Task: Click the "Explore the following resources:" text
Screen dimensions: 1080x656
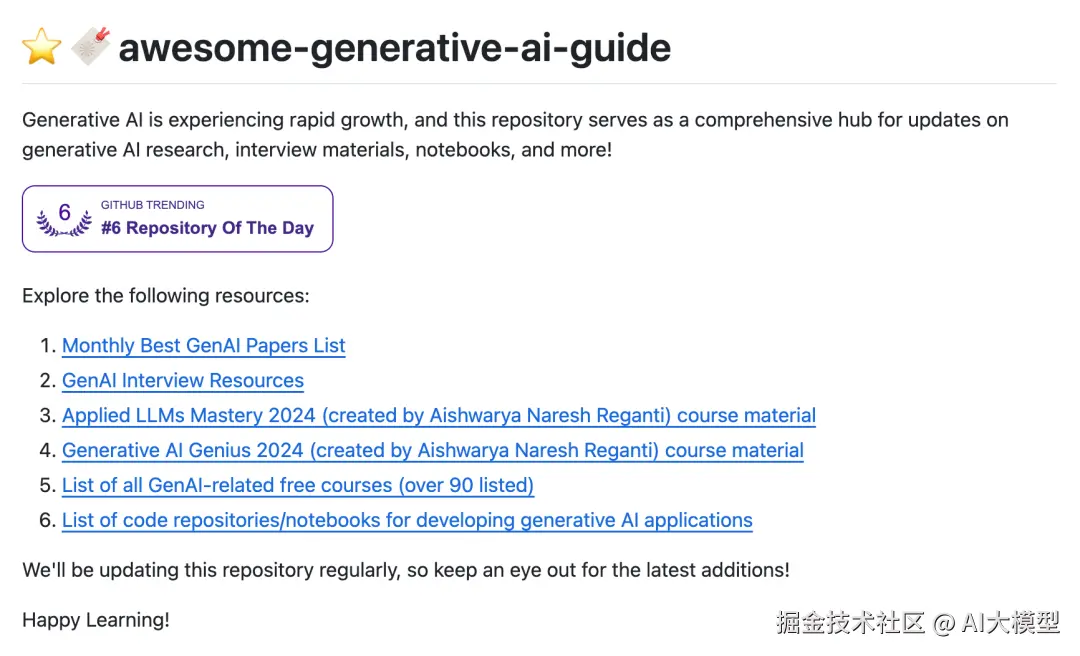Action: pos(166,296)
